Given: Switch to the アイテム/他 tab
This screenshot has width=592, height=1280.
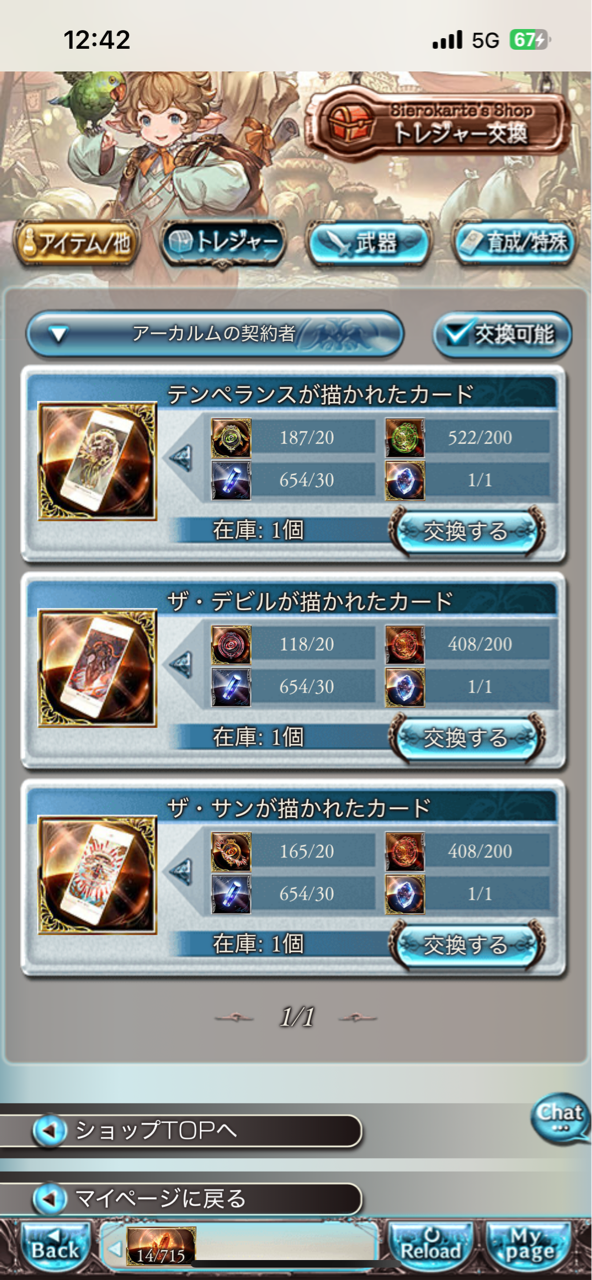Looking at the screenshot, I should [76, 244].
